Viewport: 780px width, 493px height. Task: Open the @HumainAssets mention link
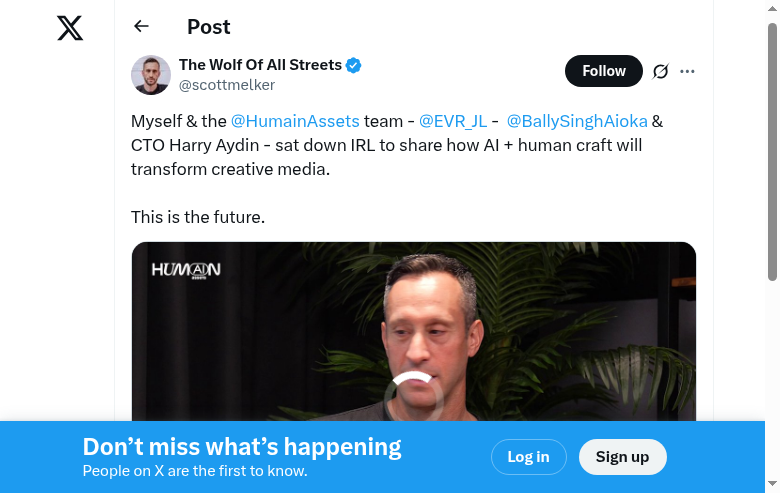pyautogui.click(x=295, y=121)
